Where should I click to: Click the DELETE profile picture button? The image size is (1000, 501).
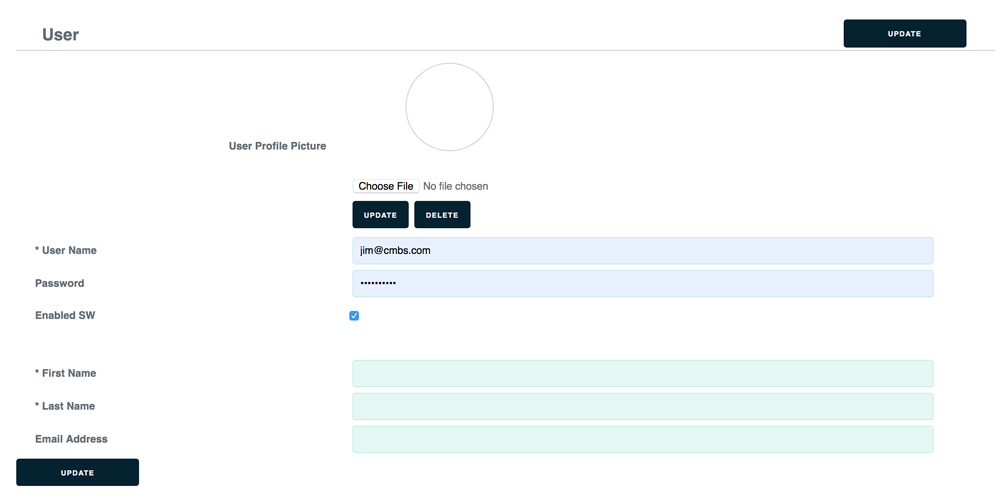(442, 215)
